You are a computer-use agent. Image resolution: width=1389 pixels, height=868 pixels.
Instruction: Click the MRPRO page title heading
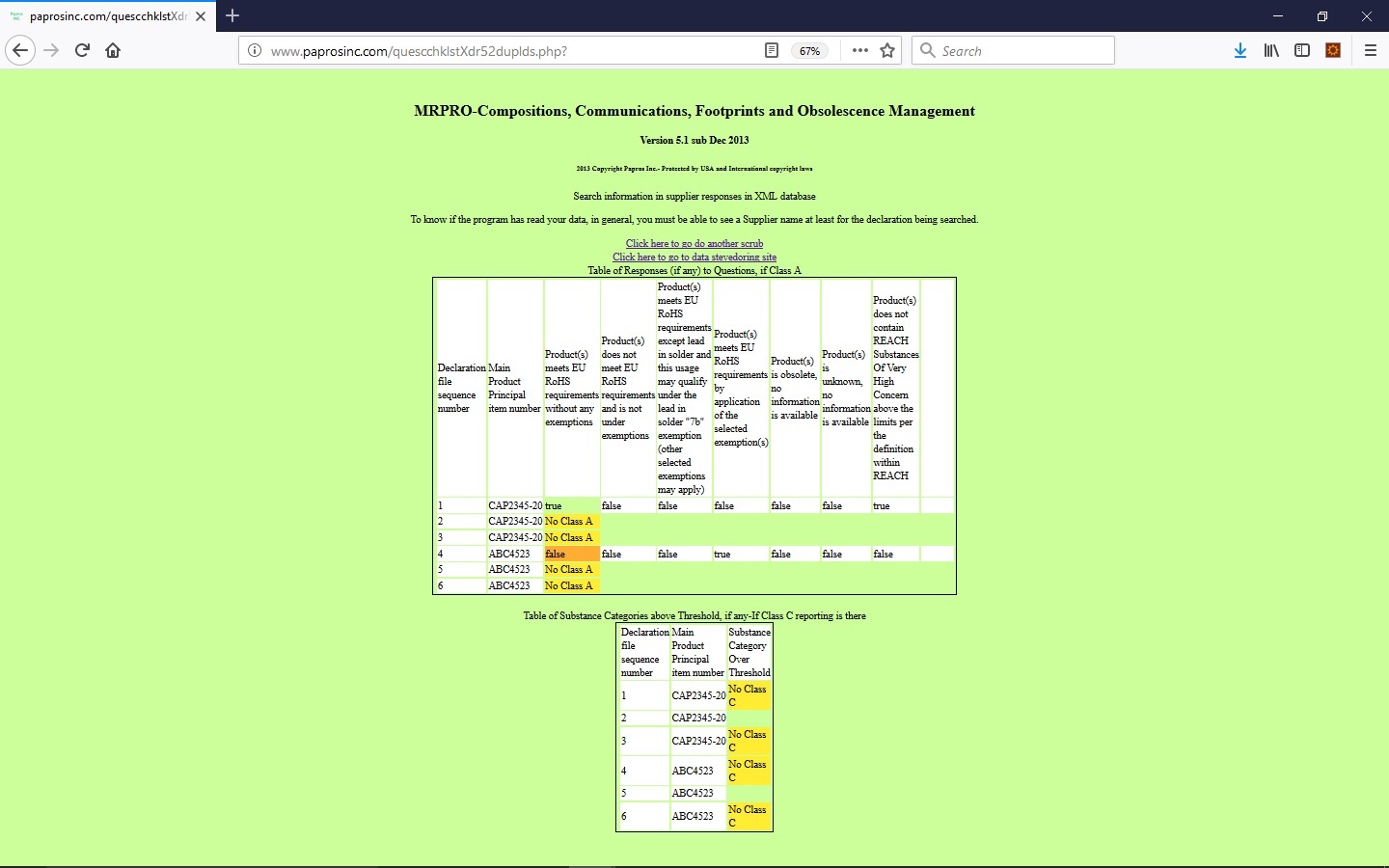[694, 111]
